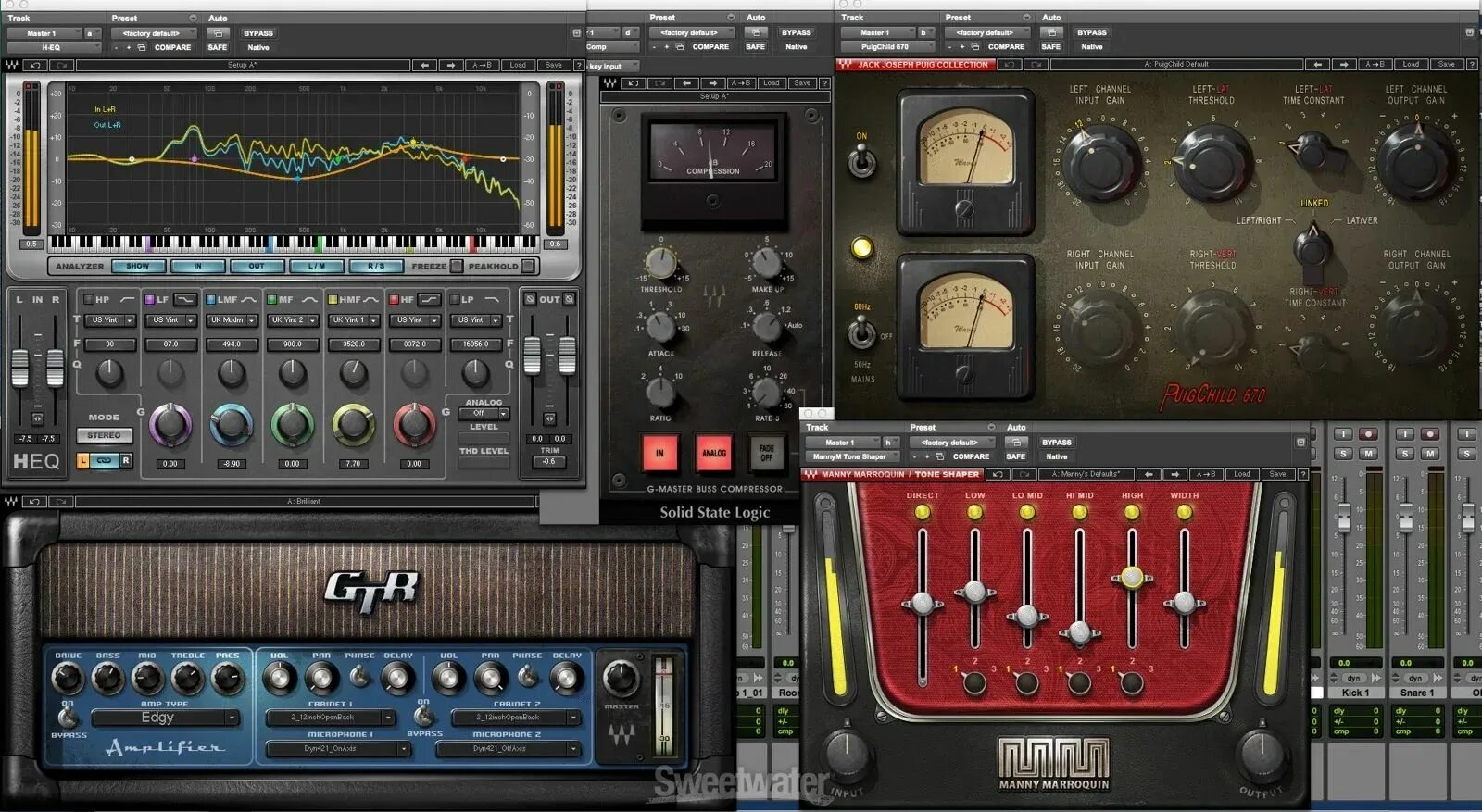Click the target icon at H-EQ header right
The image size is (1482, 812).
tap(576, 33)
